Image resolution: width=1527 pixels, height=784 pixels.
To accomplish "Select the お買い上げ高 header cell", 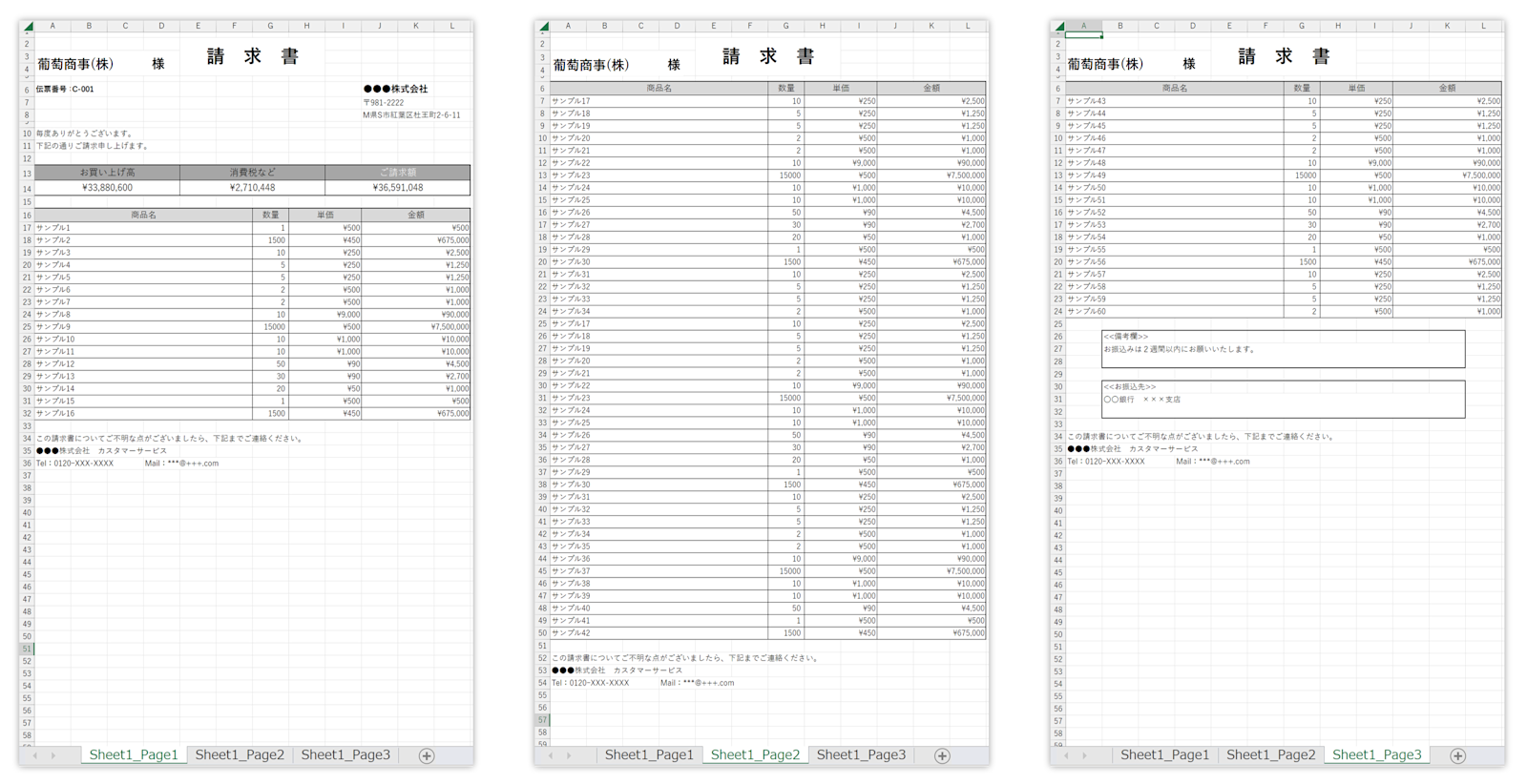I will point(107,173).
